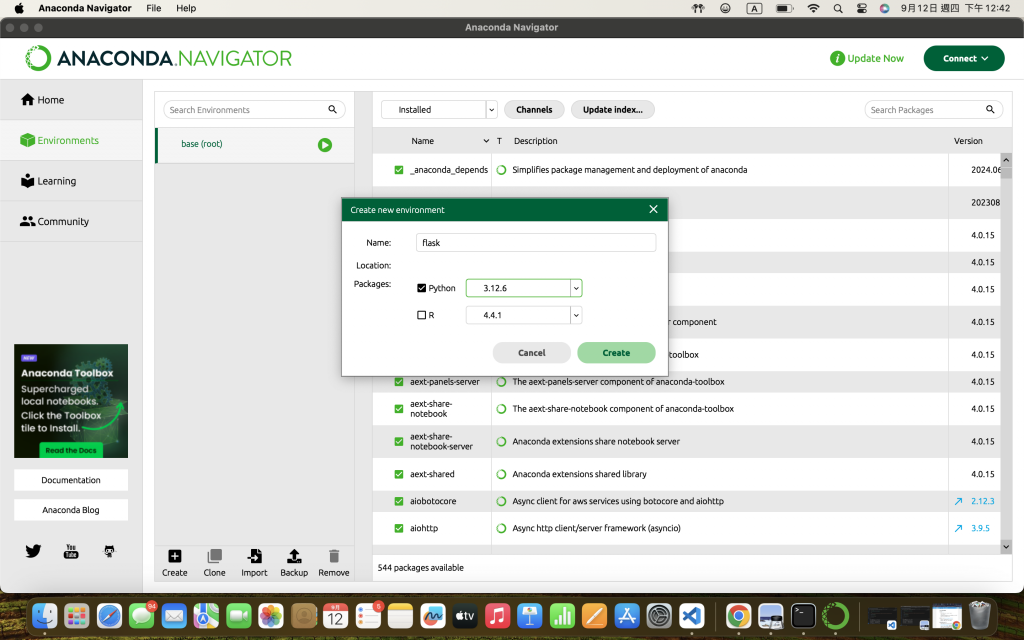Screen dimensions: 1024x640
Task: Check the R package checkbox
Action: [421, 315]
